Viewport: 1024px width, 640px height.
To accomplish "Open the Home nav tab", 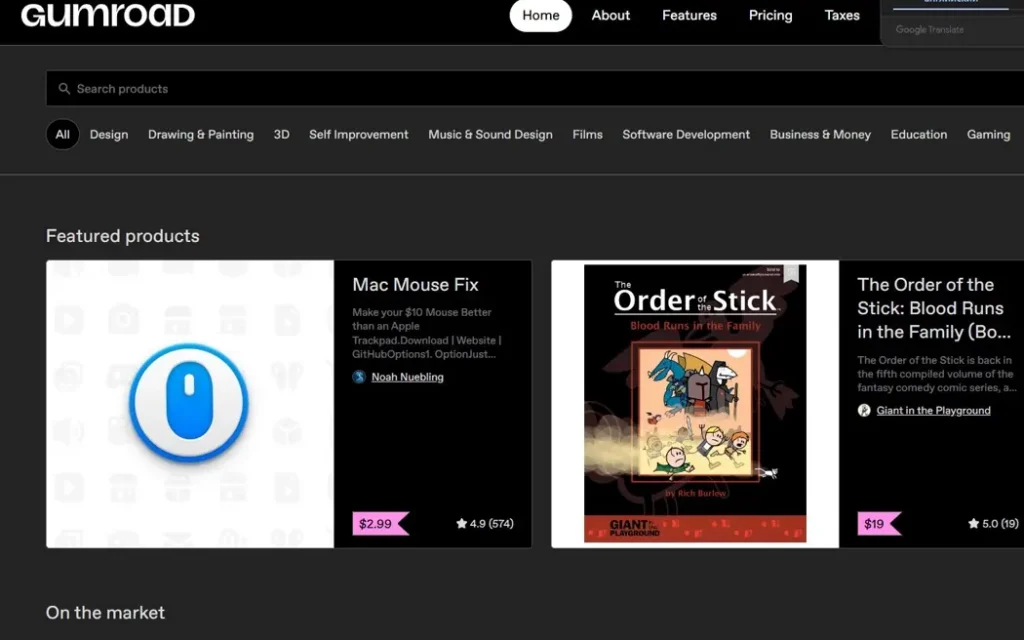I will click(x=541, y=15).
